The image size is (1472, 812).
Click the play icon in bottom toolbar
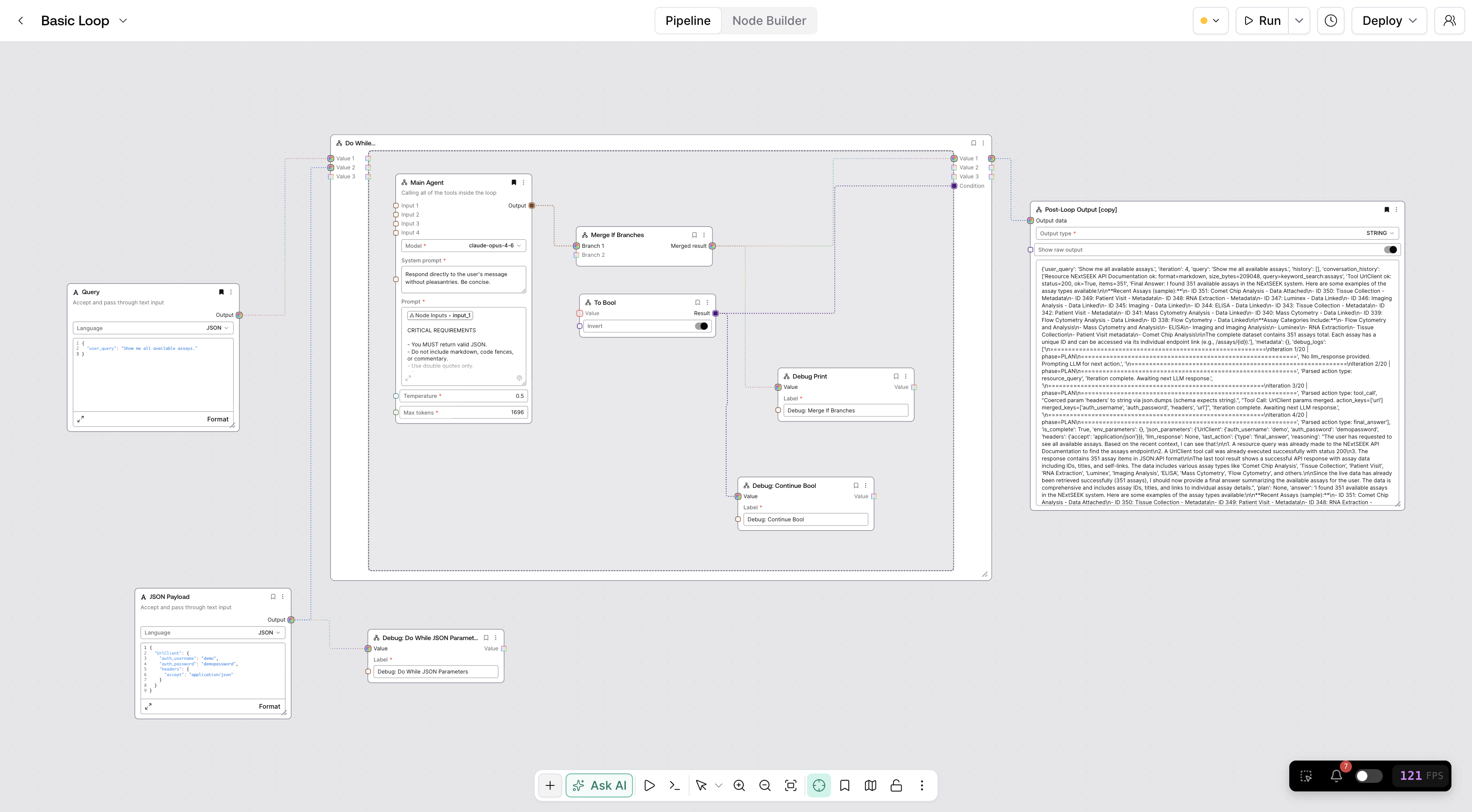pos(649,785)
